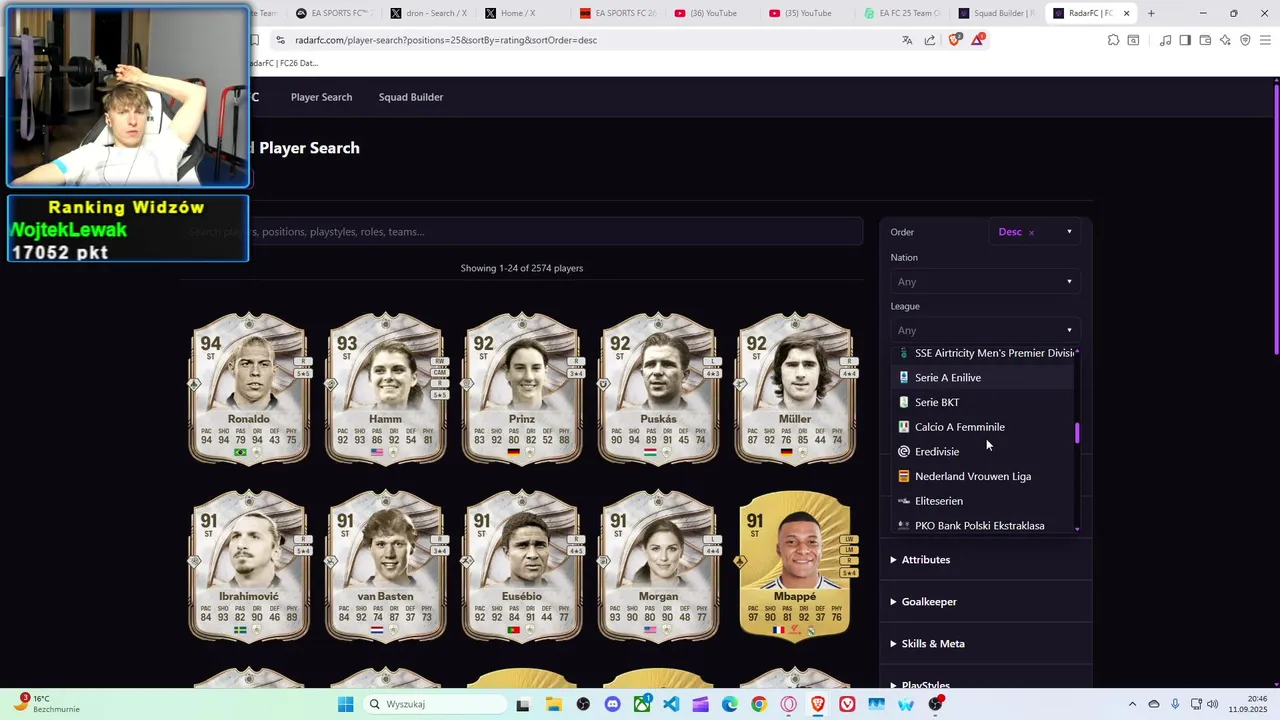View site information icon in address bar
Screen dimensions: 1280x720
pos(280,40)
